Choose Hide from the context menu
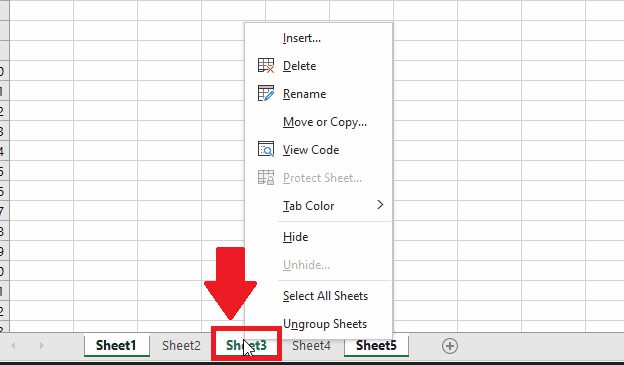The width and height of the screenshot is (624, 365). point(295,237)
